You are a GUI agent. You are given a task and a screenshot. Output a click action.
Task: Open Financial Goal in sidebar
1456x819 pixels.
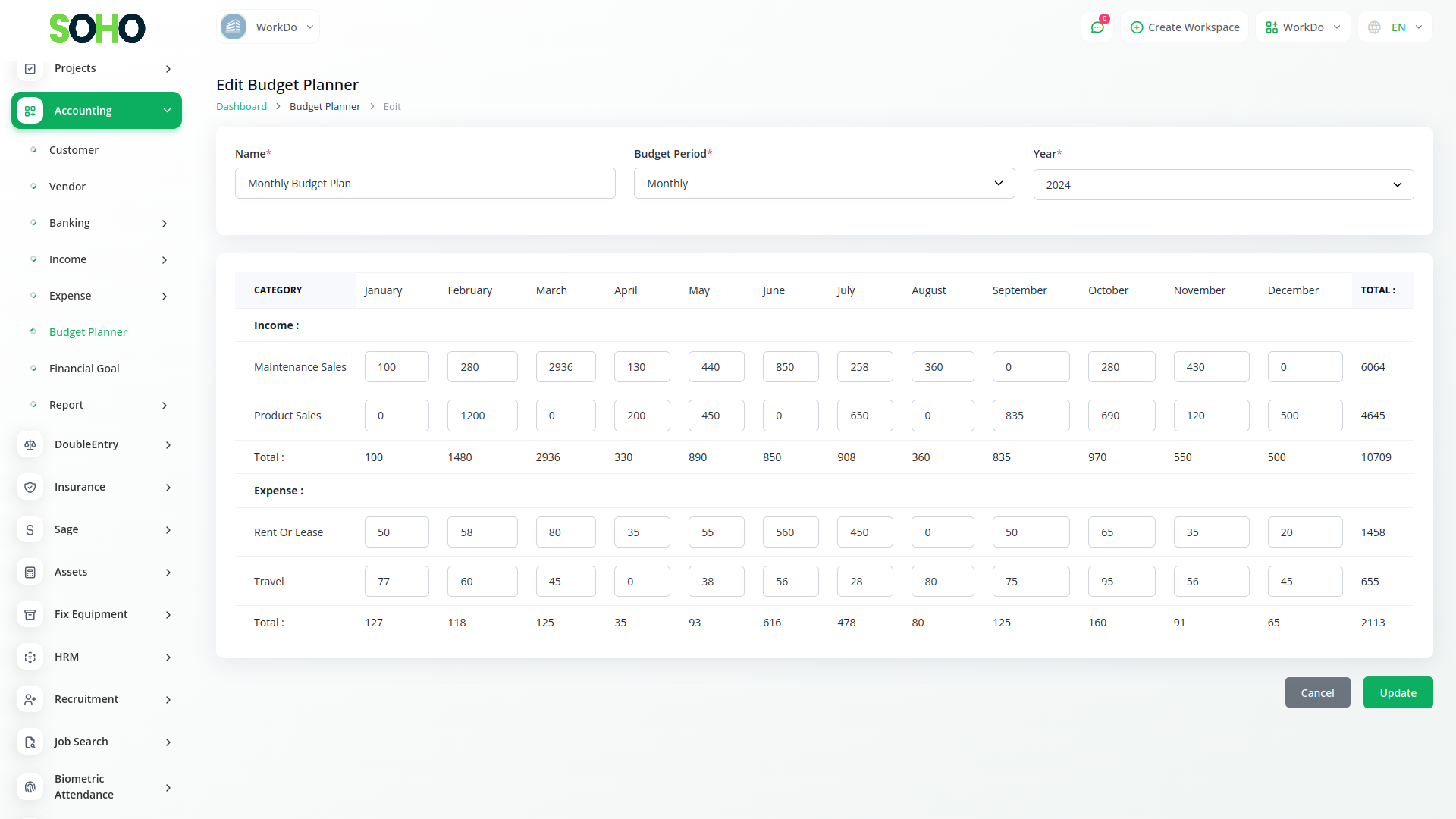84,369
